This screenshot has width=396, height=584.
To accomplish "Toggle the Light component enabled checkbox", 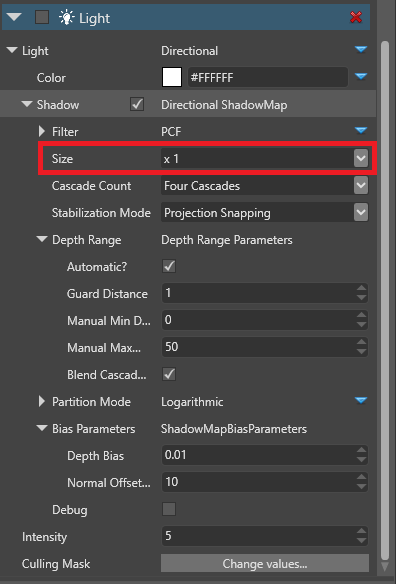I will tap(42, 17).
